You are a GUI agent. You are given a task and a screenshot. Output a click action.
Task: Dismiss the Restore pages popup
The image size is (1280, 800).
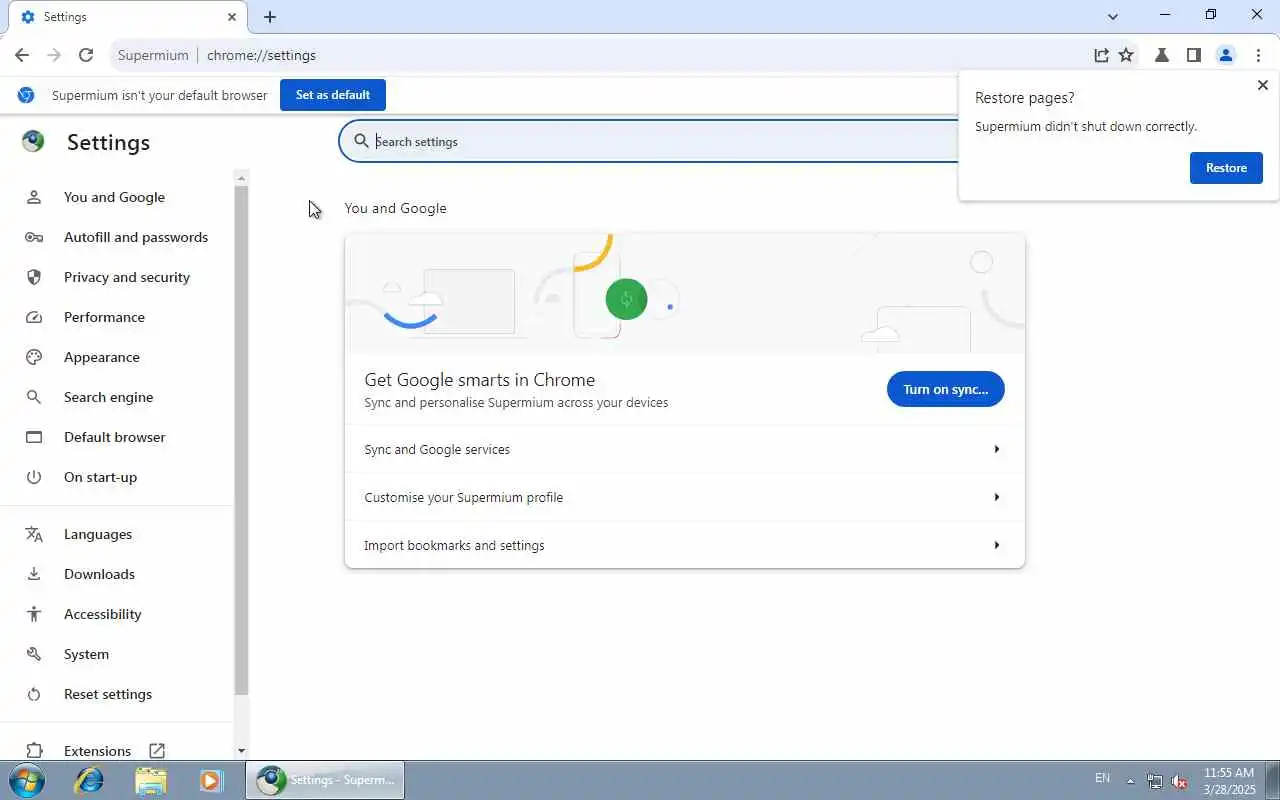point(1262,86)
